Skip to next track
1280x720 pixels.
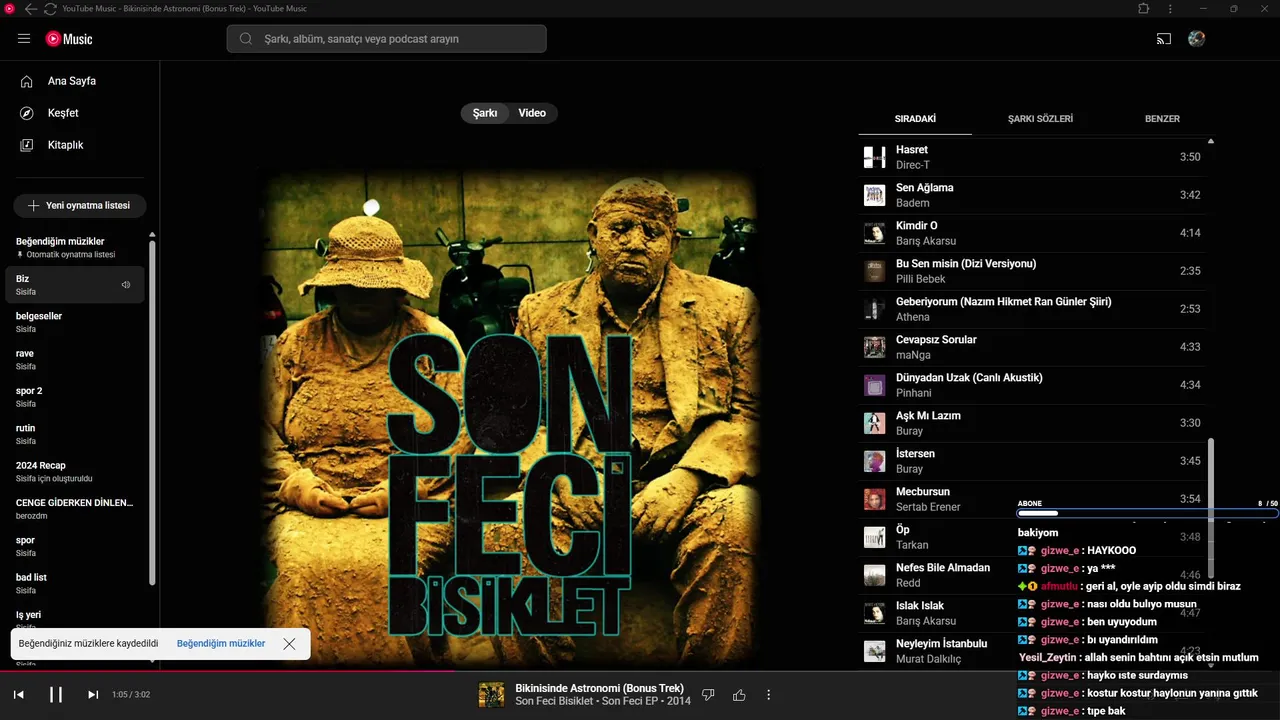[93, 694]
